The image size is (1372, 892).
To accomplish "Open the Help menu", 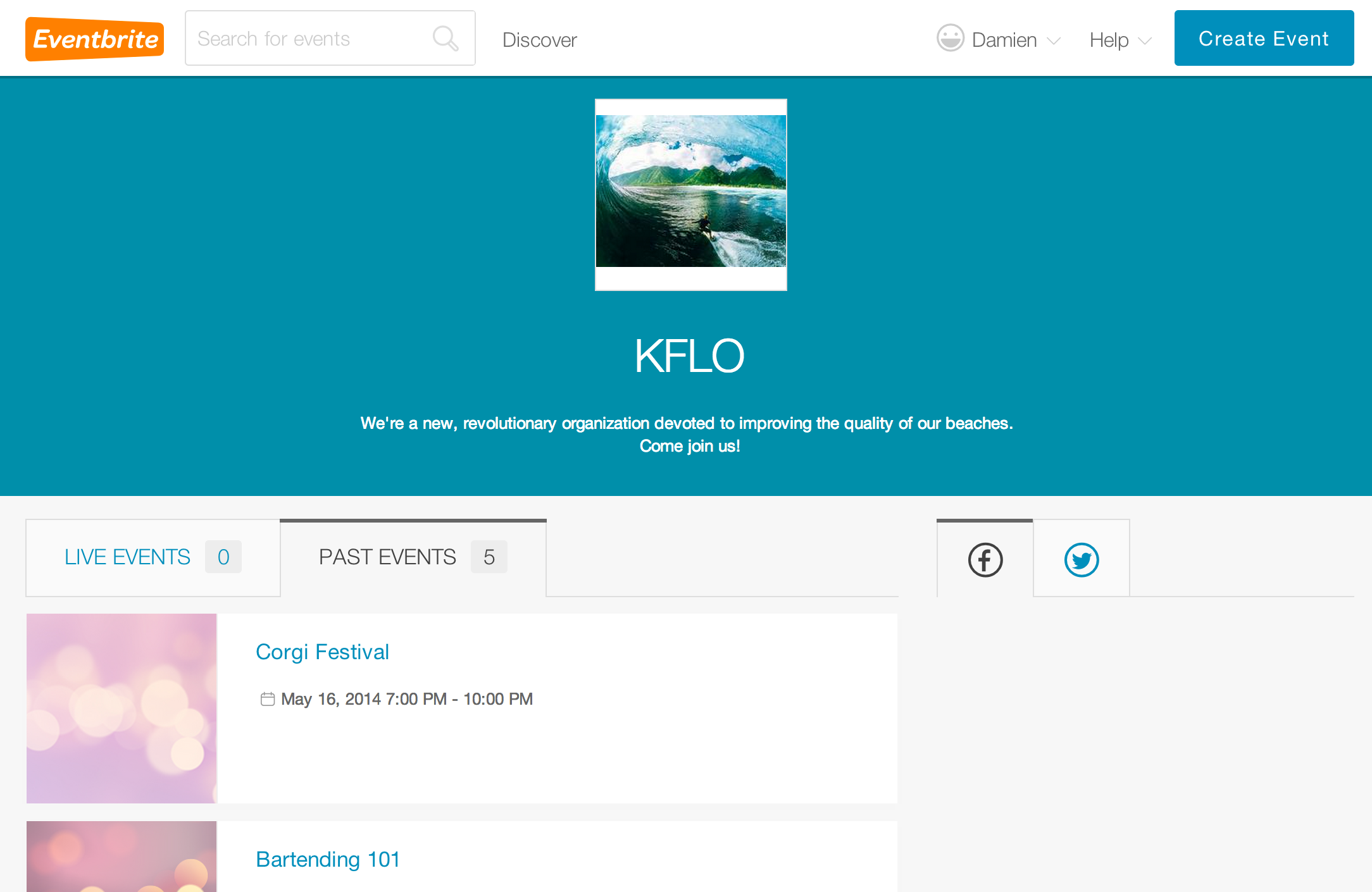I will [1109, 40].
